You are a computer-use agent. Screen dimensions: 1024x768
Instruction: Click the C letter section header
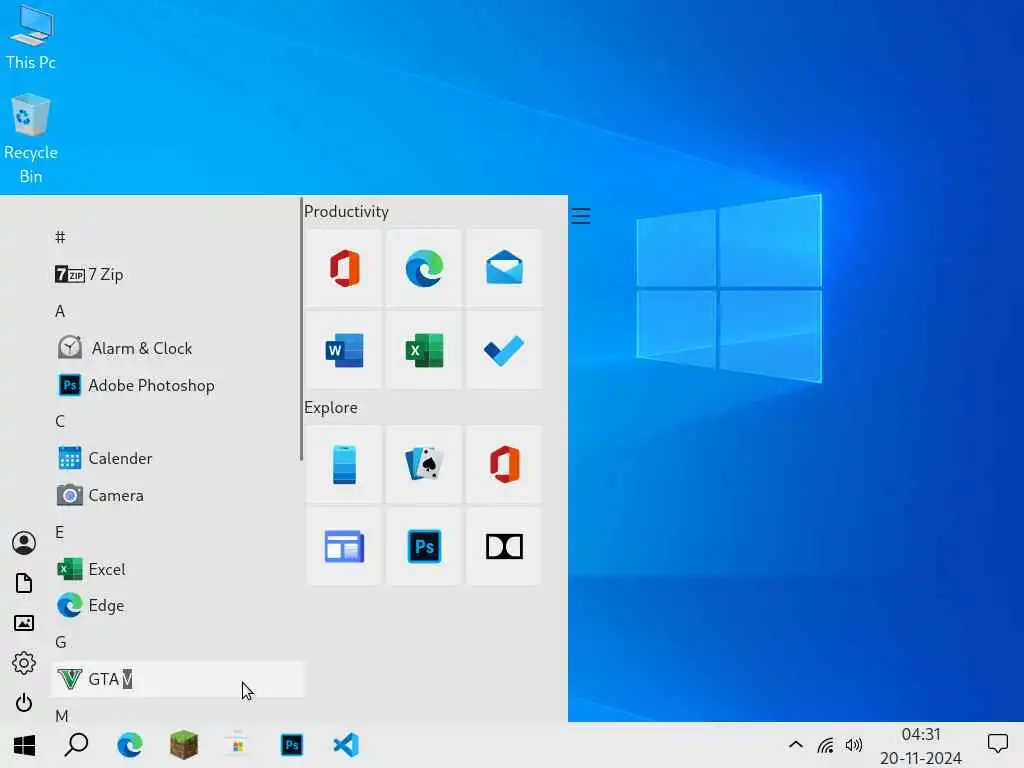point(60,421)
